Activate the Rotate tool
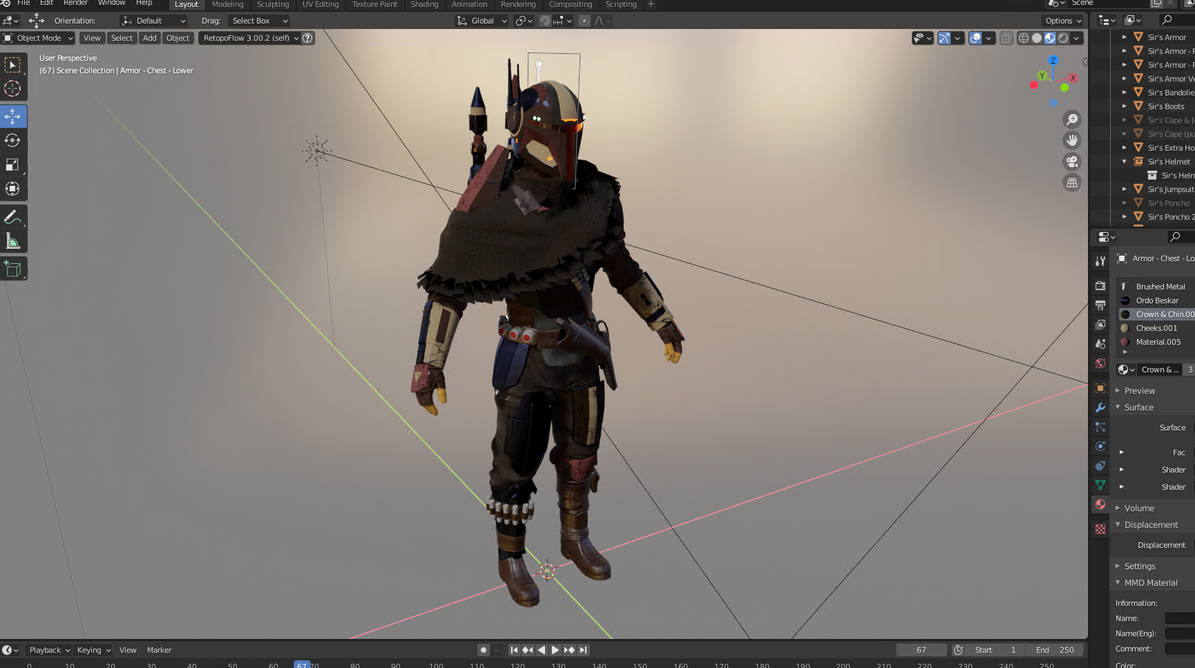This screenshot has height=668, width=1195. [x=13, y=140]
